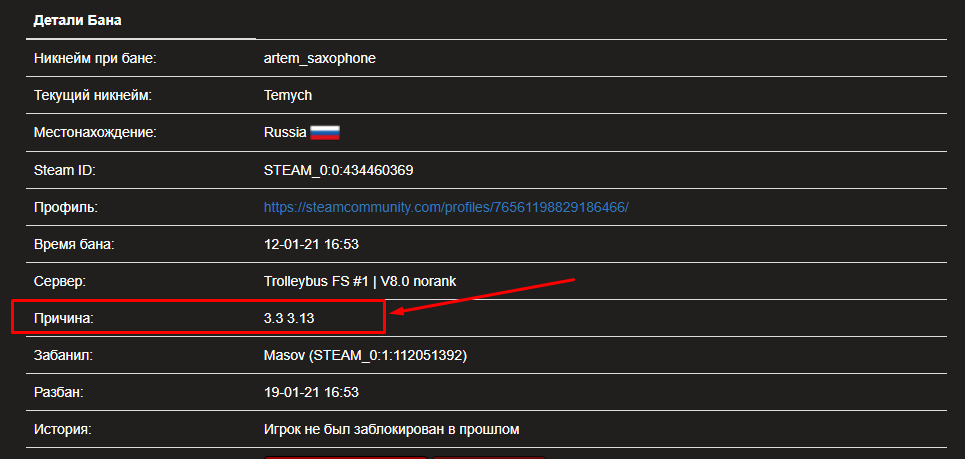This screenshot has width=965, height=459.
Task: Click the Russia location text
Action: pyautogui.click(x=284, y=133)
